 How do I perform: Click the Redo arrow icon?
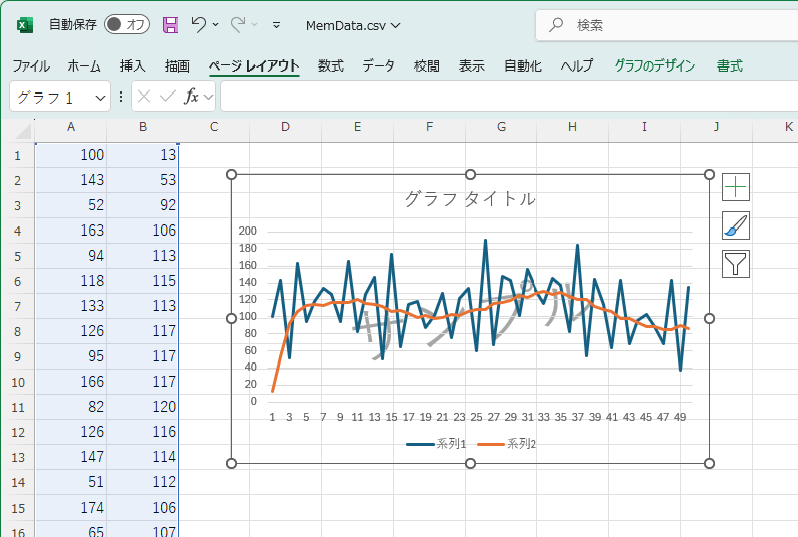point(238,24)
